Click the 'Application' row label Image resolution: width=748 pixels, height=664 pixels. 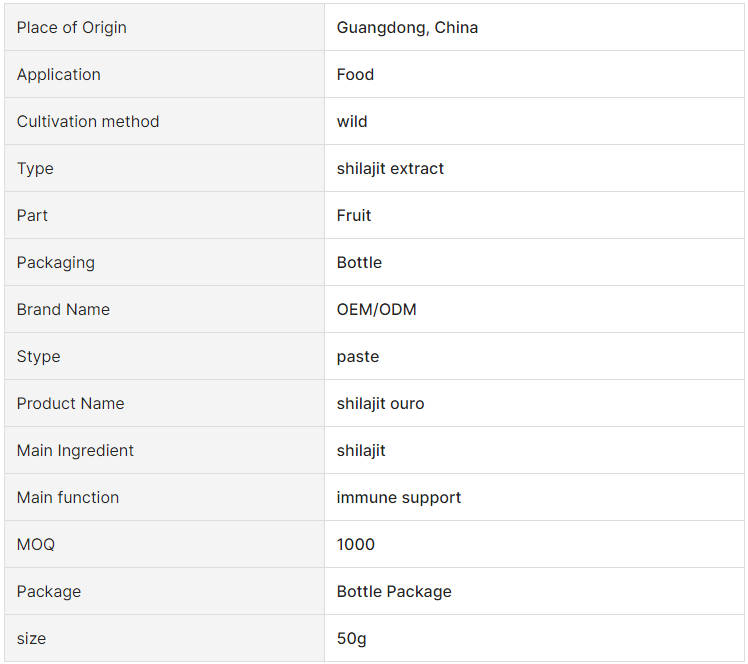coord(59,74)
